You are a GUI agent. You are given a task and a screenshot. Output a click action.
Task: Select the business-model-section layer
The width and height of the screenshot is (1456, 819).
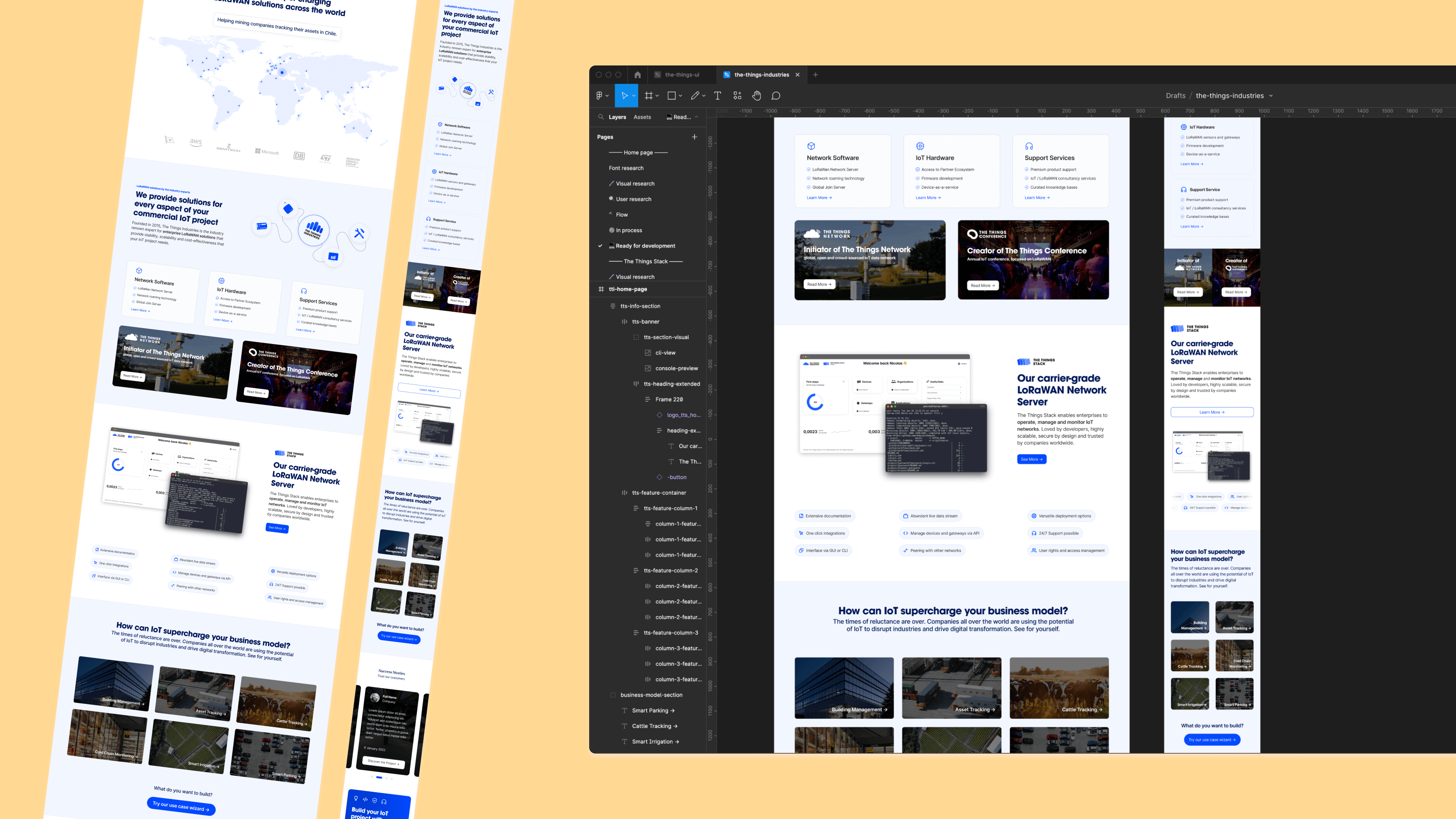coord(651,695)
